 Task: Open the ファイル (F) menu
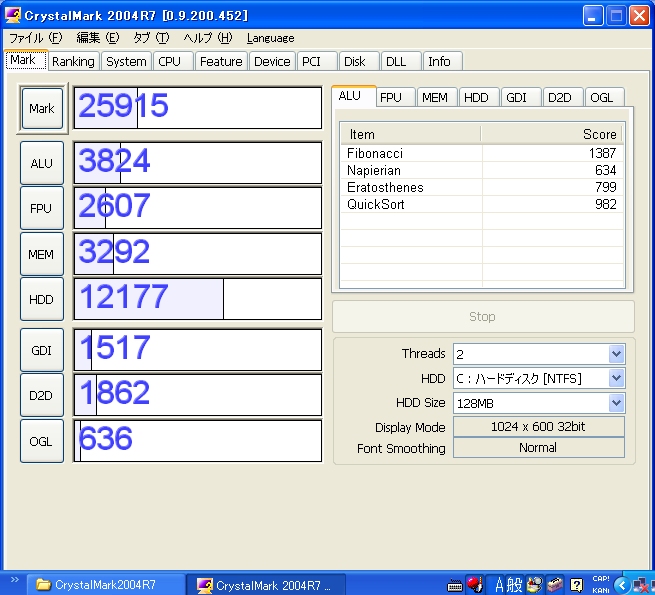point(36,38)
